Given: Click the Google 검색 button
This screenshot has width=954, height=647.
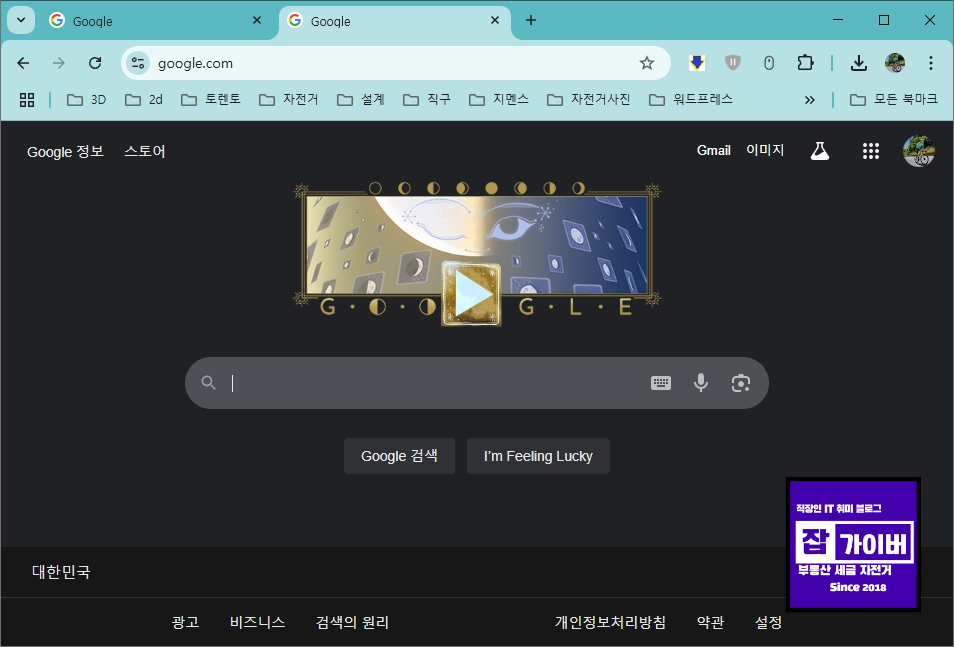Looking at the screenshot, I should pyautogui.click(x=399, y=456).
